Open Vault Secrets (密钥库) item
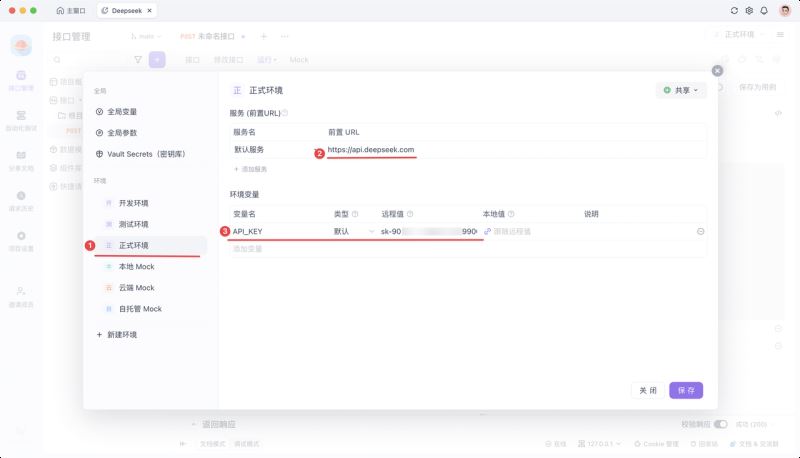Viewport: 800px width, 458px height. [x=141, y=154]
